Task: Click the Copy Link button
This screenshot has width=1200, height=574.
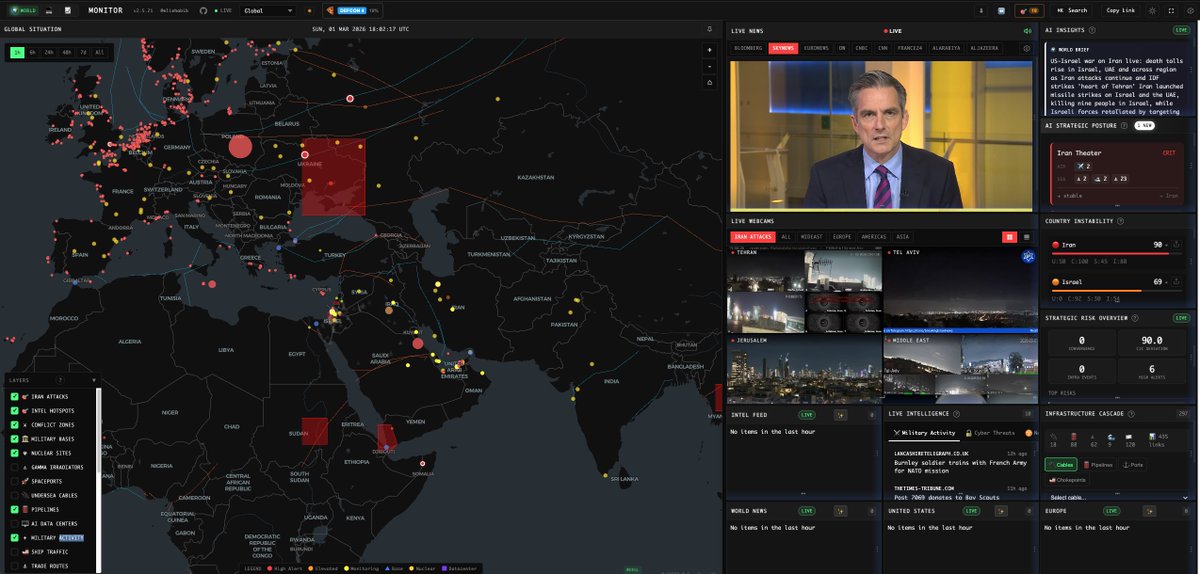Action: point(1121,10)
